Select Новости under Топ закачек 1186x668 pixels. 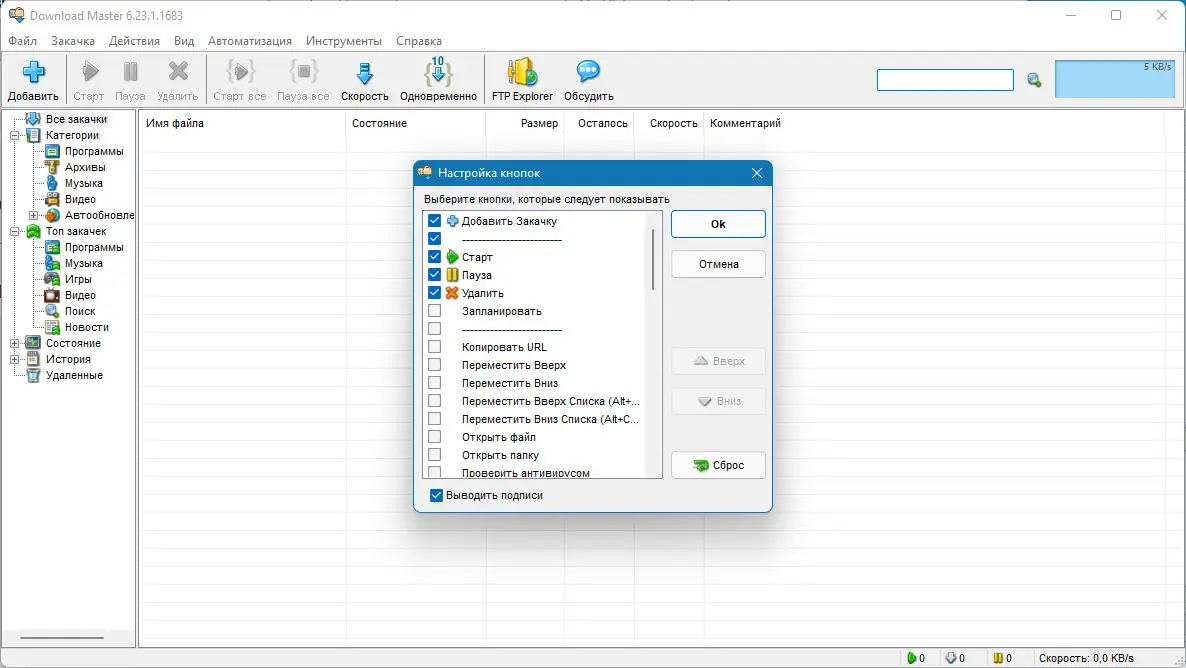[86, 327]
